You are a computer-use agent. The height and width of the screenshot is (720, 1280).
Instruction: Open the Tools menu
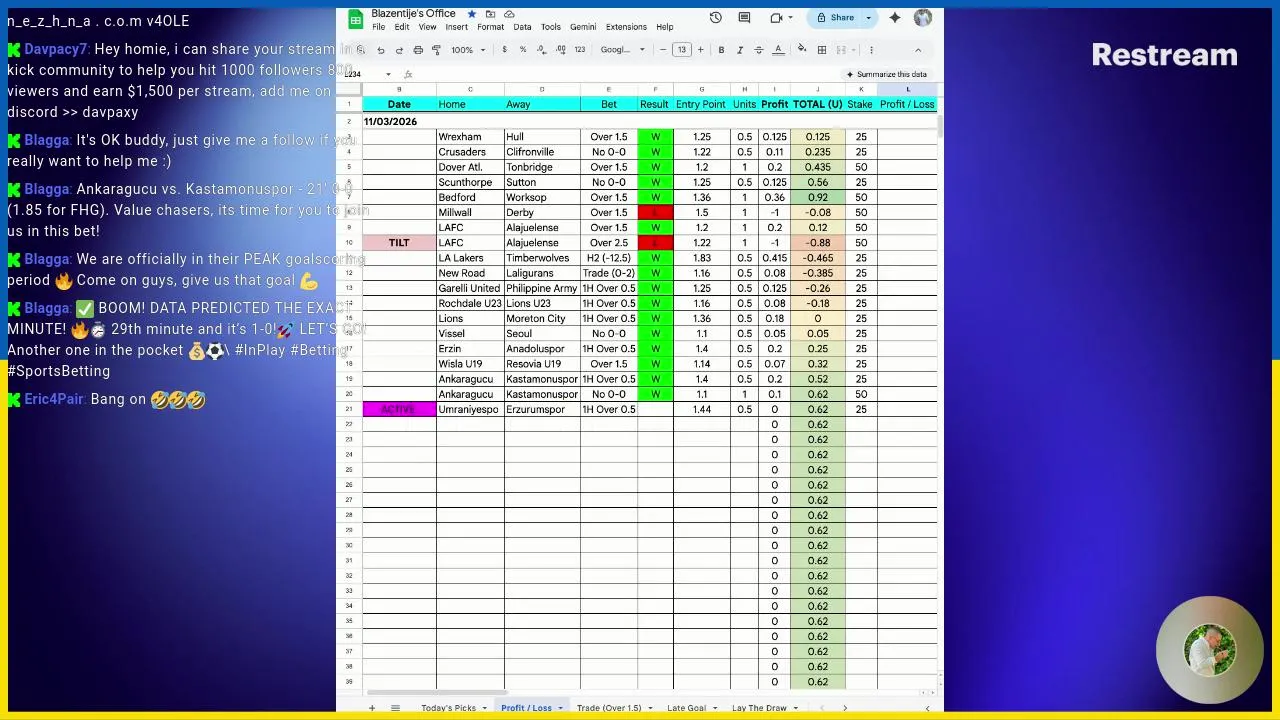point(551,27)
